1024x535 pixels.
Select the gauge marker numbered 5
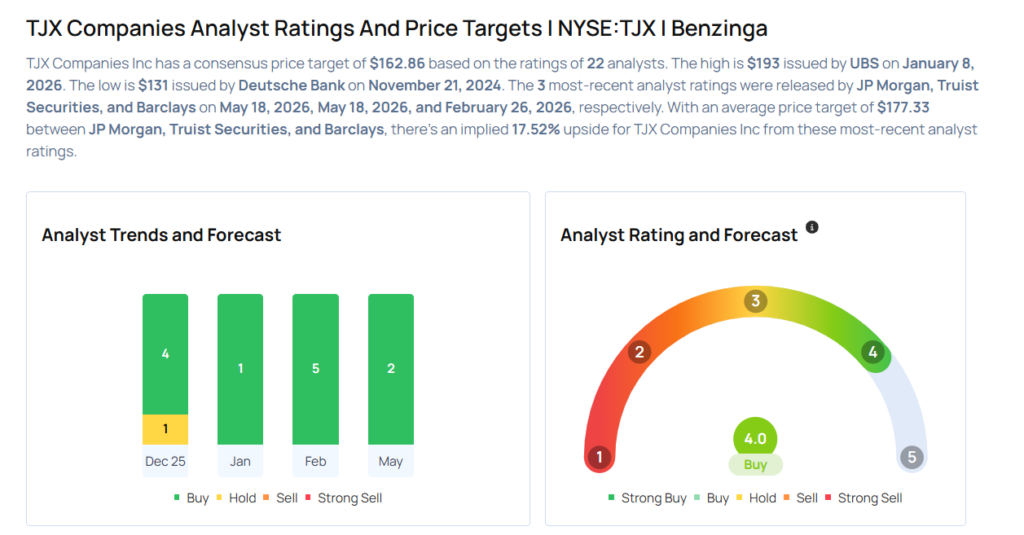(x=912, y=457)
